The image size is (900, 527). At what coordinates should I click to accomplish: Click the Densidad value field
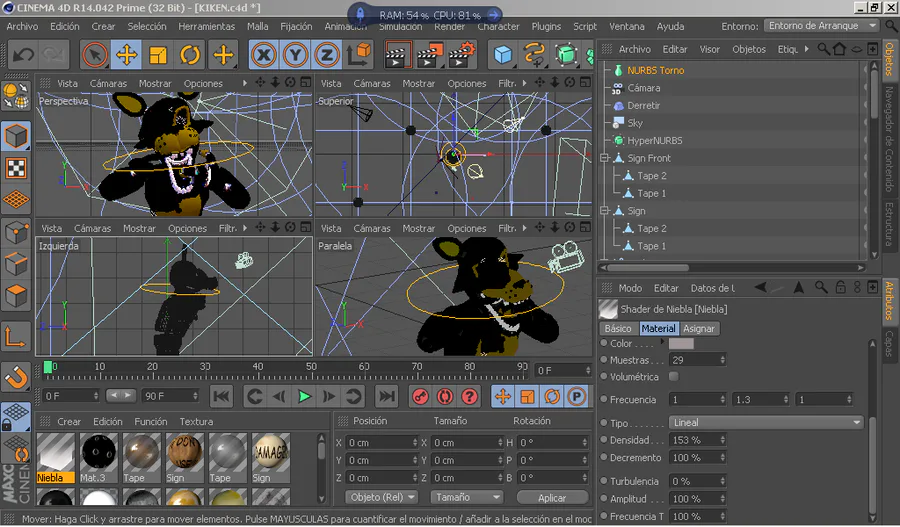tap(698, 440)
